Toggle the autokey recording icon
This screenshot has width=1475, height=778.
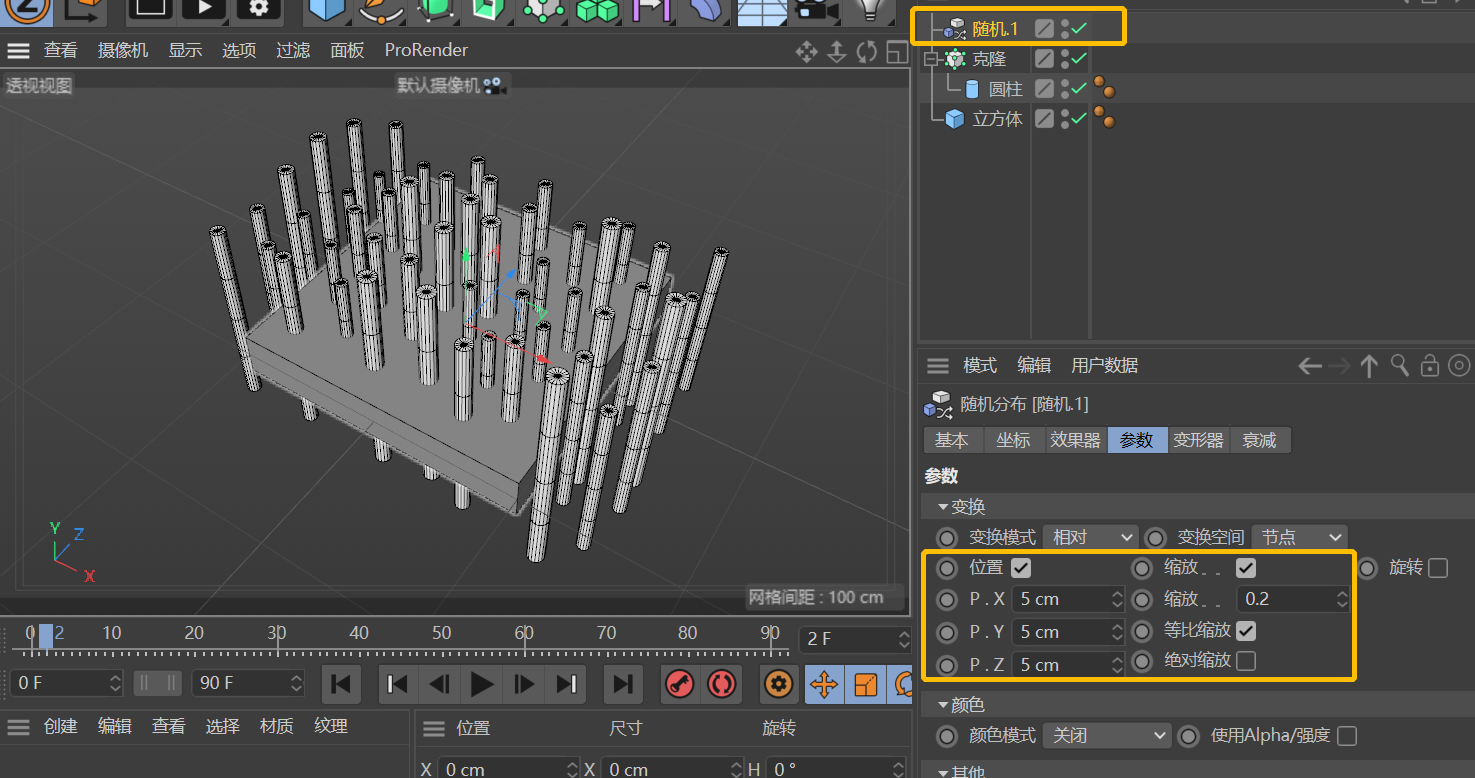click(720, 684)
